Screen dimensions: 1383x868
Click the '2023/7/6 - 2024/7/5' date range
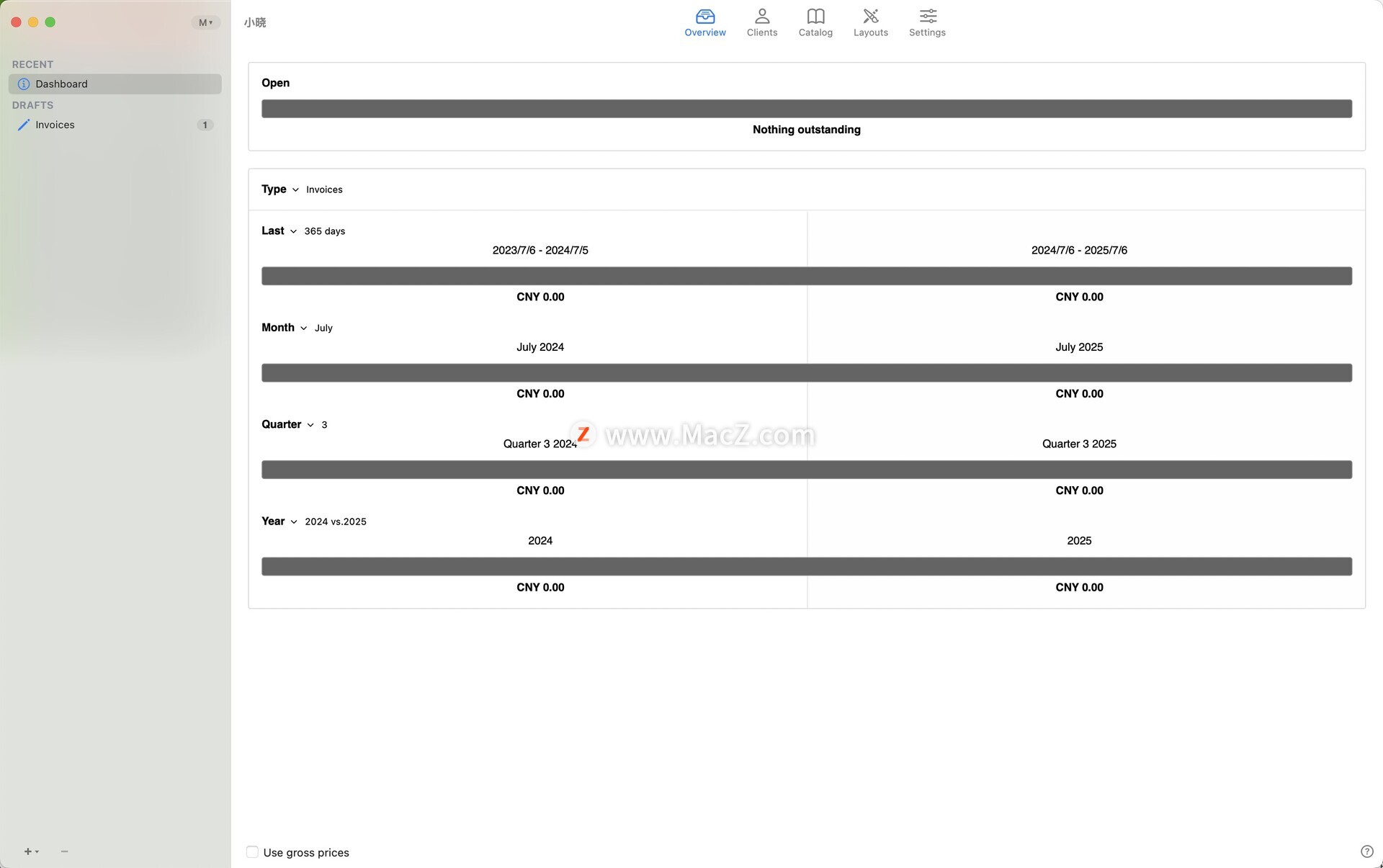pyautogui.click(x=540, y=251)
